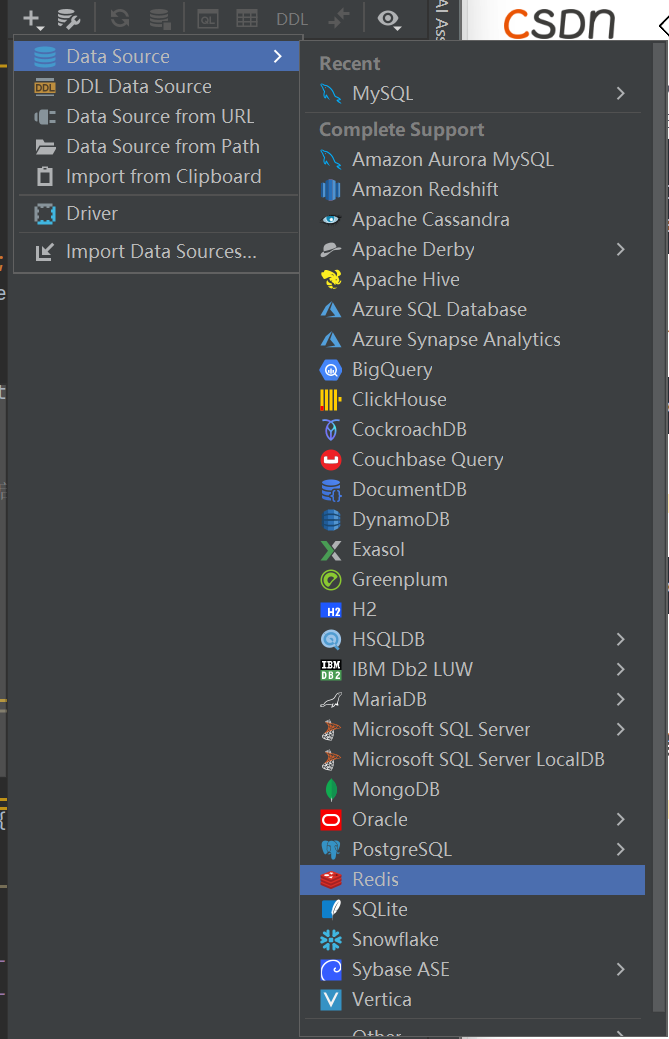Open the eye view options dropdown
Screen dimensions: 669x1039
(389, 20)
